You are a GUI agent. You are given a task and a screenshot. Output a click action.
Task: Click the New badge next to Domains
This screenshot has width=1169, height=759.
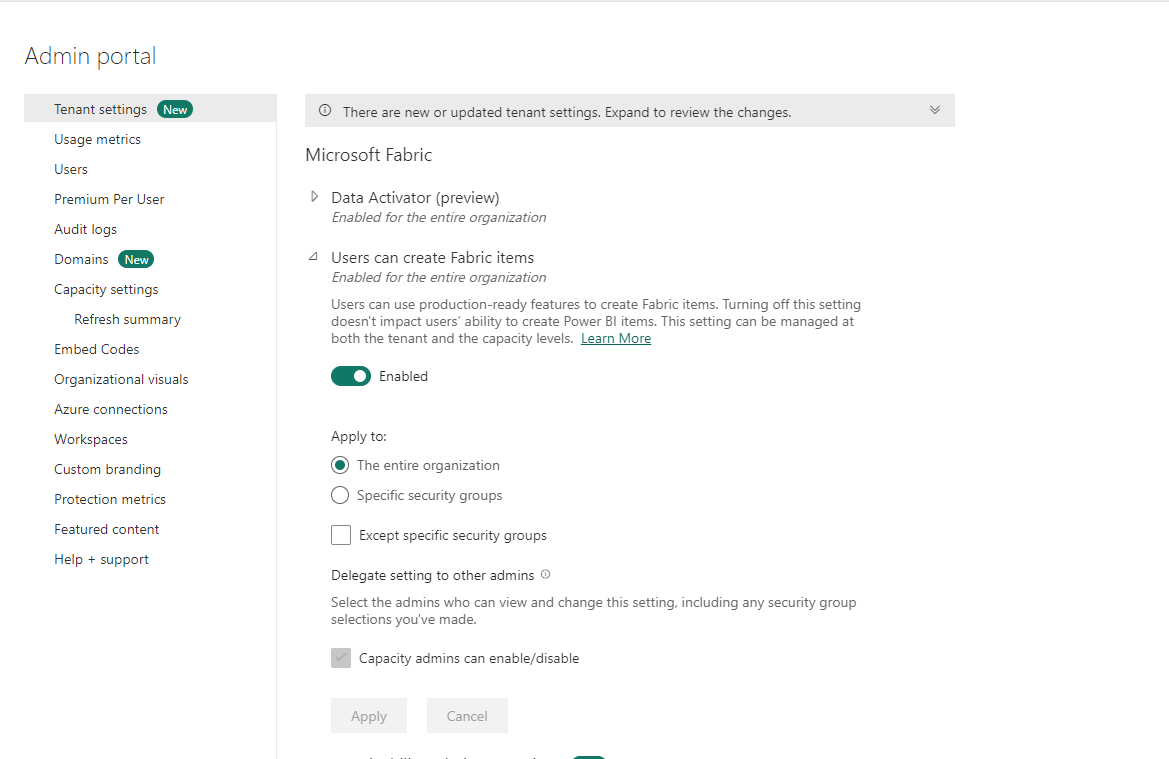click(136, 259)
